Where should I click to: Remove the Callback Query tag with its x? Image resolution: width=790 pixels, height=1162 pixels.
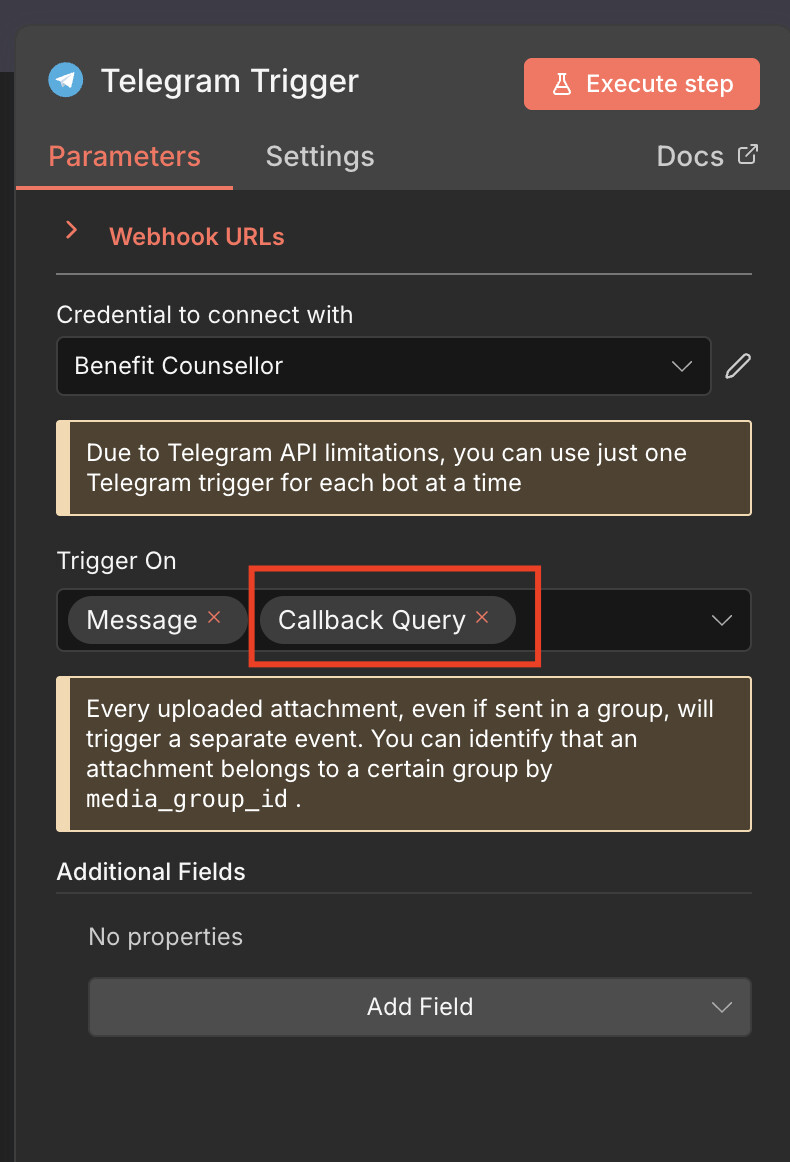pos(482,618)
